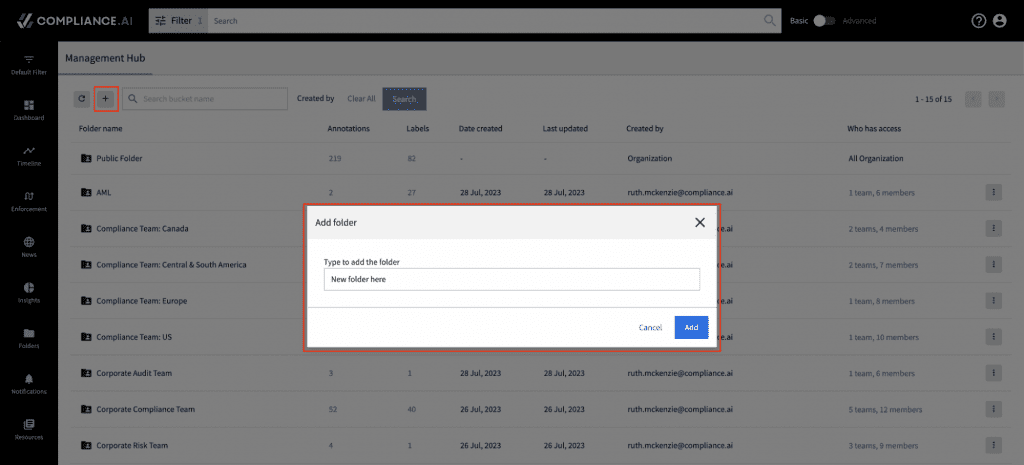Open Compliance Team: Europe folder
This screenshot has height=465, width=1024.
click(x=142, y=301)
